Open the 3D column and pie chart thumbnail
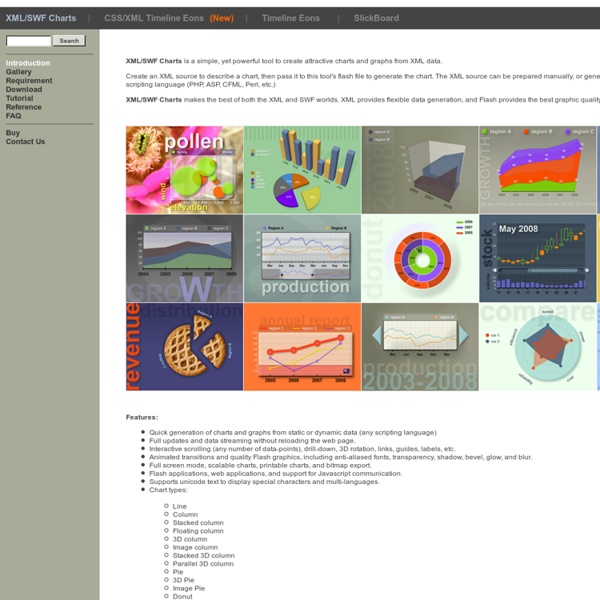 coord(302,170)
